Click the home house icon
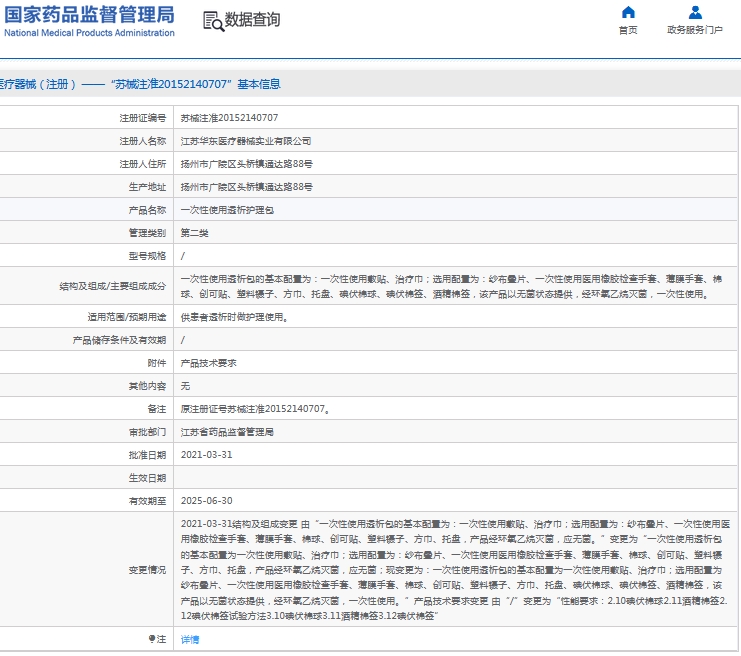The height and width of the screenshot is (656, 741). click(628, 12)
